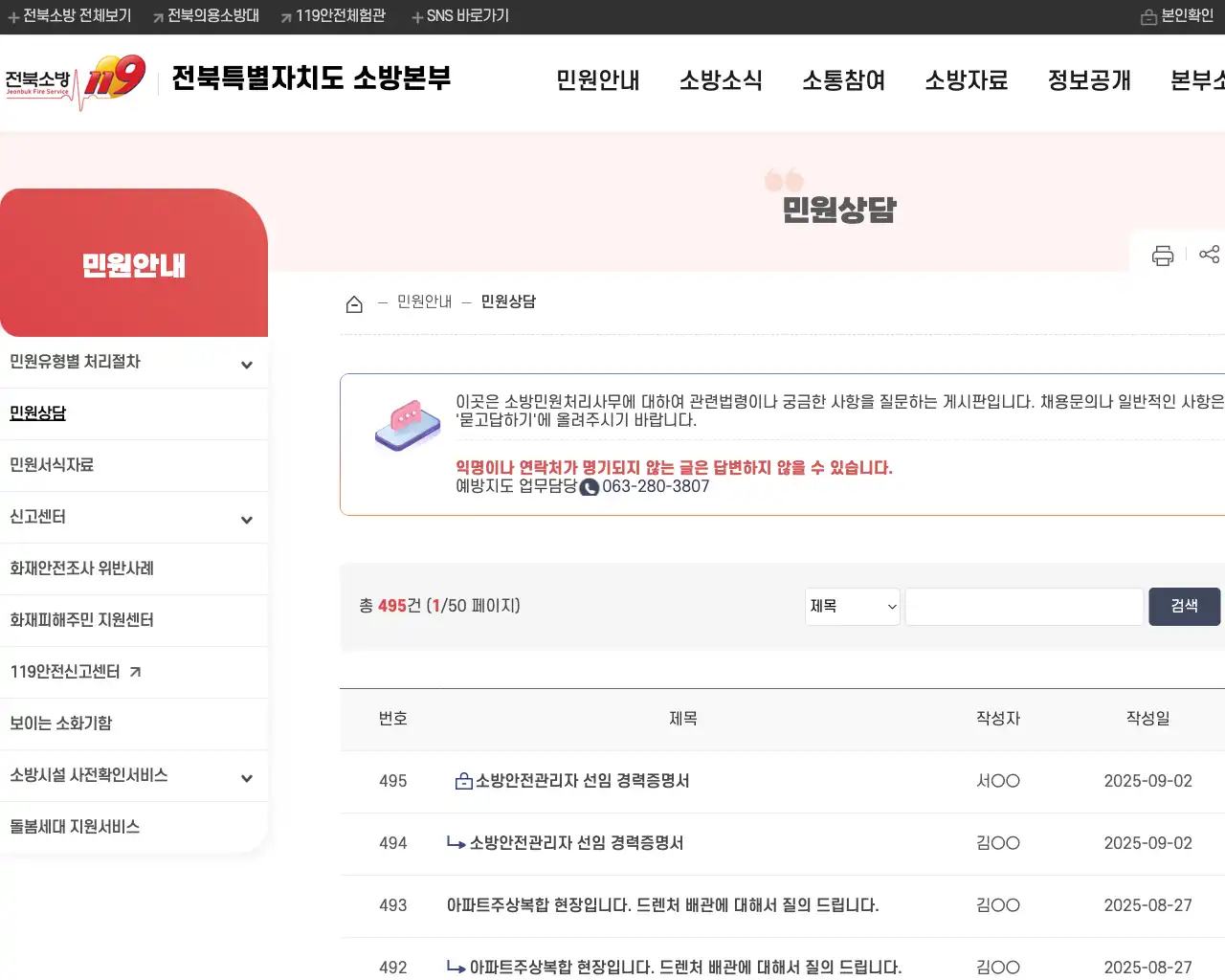The image size is (1225, 980).
Task: Expand the 민원유형별 처리절차 sidebar section
Action: [247, 363]
